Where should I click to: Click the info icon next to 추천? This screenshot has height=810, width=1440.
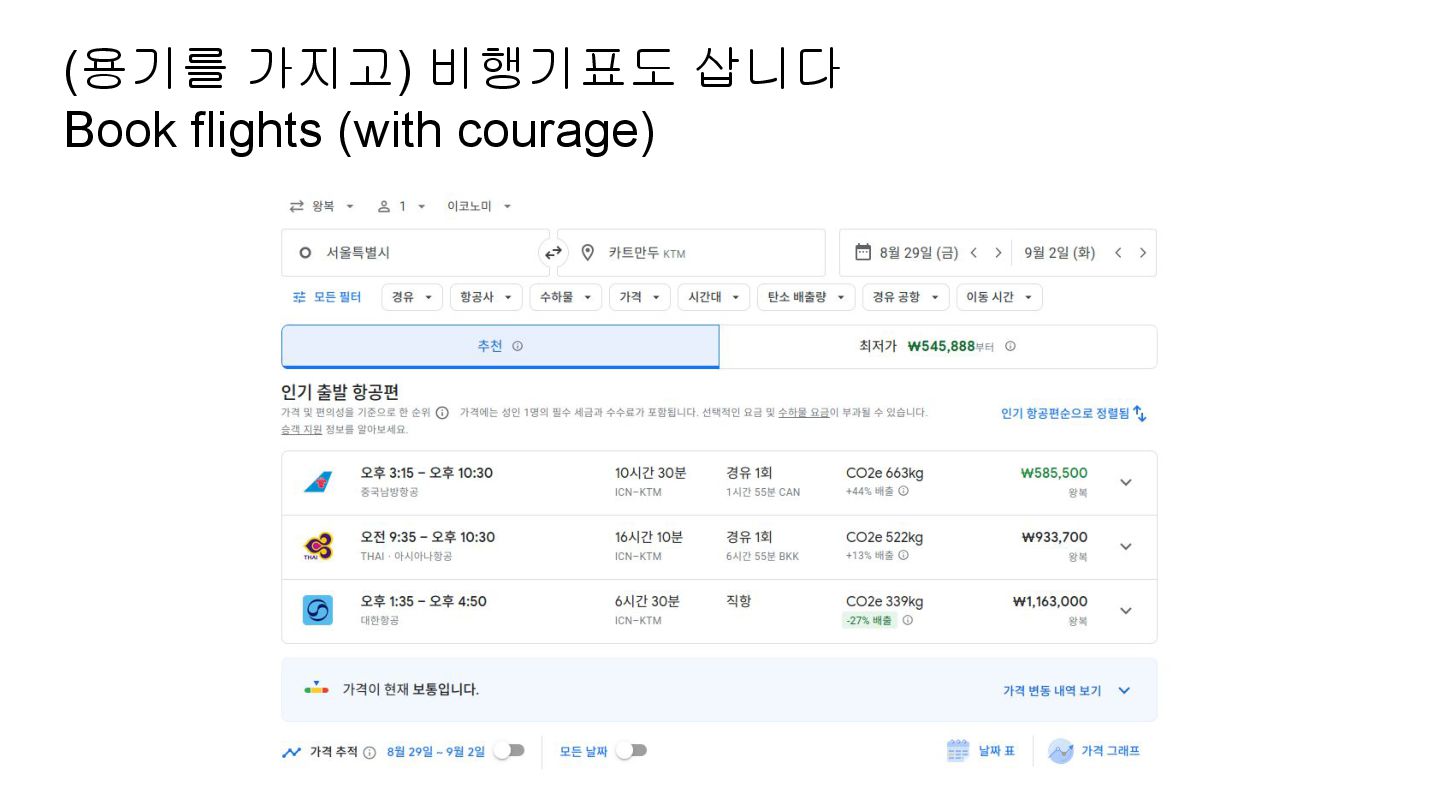(x=517, y=346)
